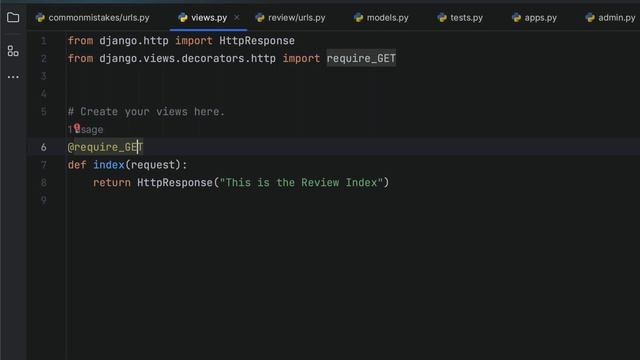The width and height of the screenshot is (640, 360).
Task: Click the comment '# Create your views here.'
Action: [146, 112]
